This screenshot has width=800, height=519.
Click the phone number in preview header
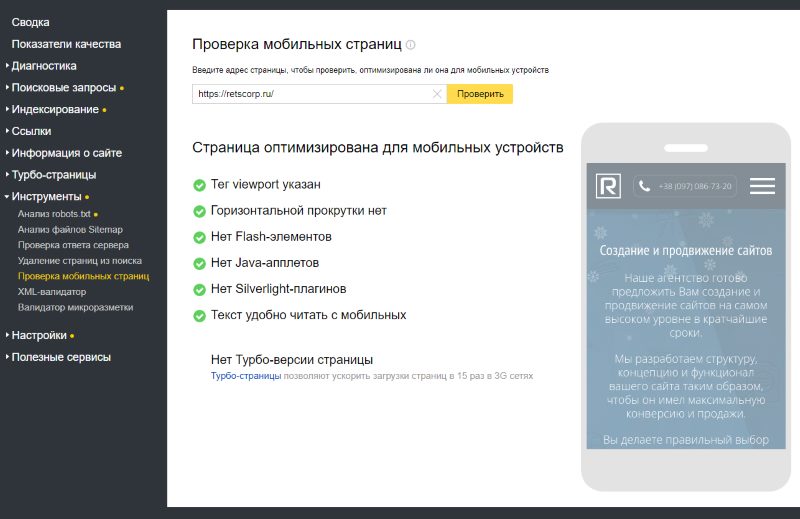click(695, 186)
